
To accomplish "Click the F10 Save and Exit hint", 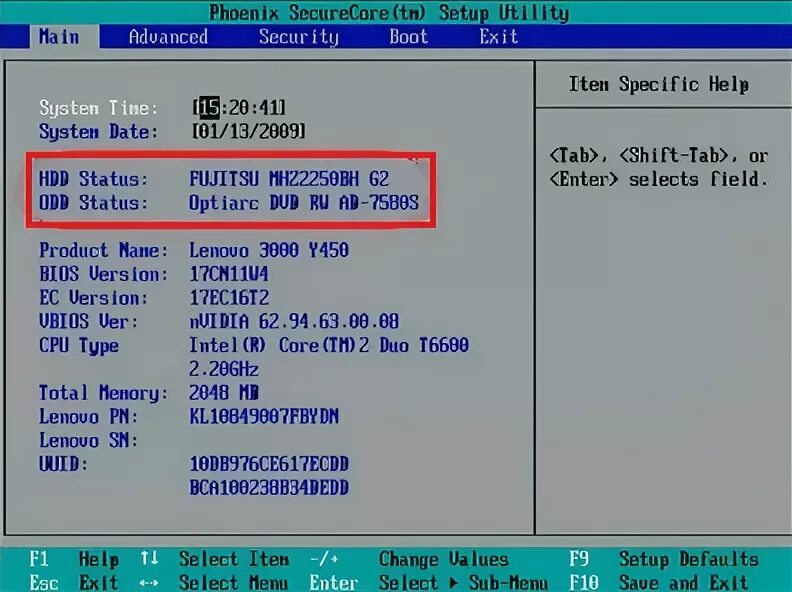I will (659, 582).
